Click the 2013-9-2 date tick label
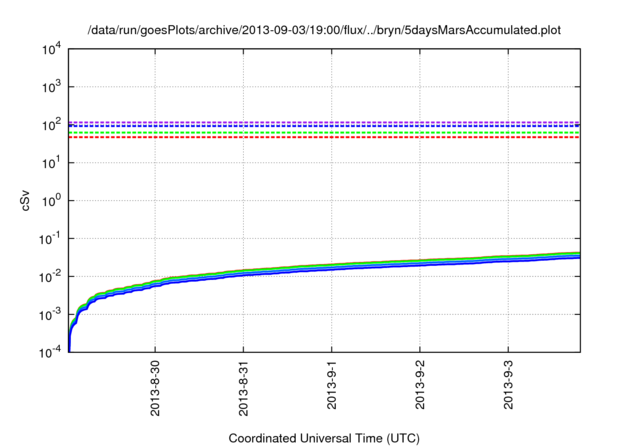 click(x=420, y=385)
